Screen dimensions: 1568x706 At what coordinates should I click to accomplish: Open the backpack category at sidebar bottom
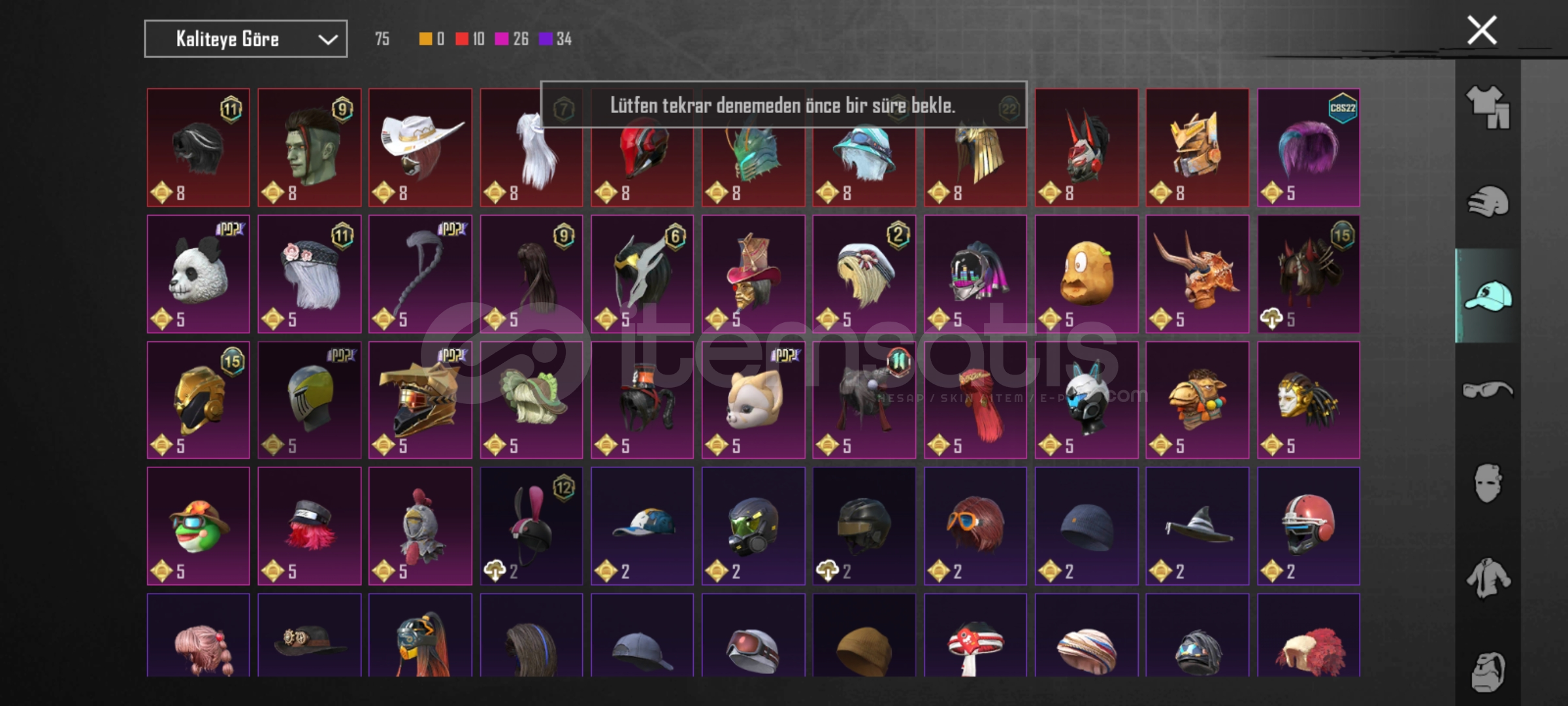[x=1488, y=671]
